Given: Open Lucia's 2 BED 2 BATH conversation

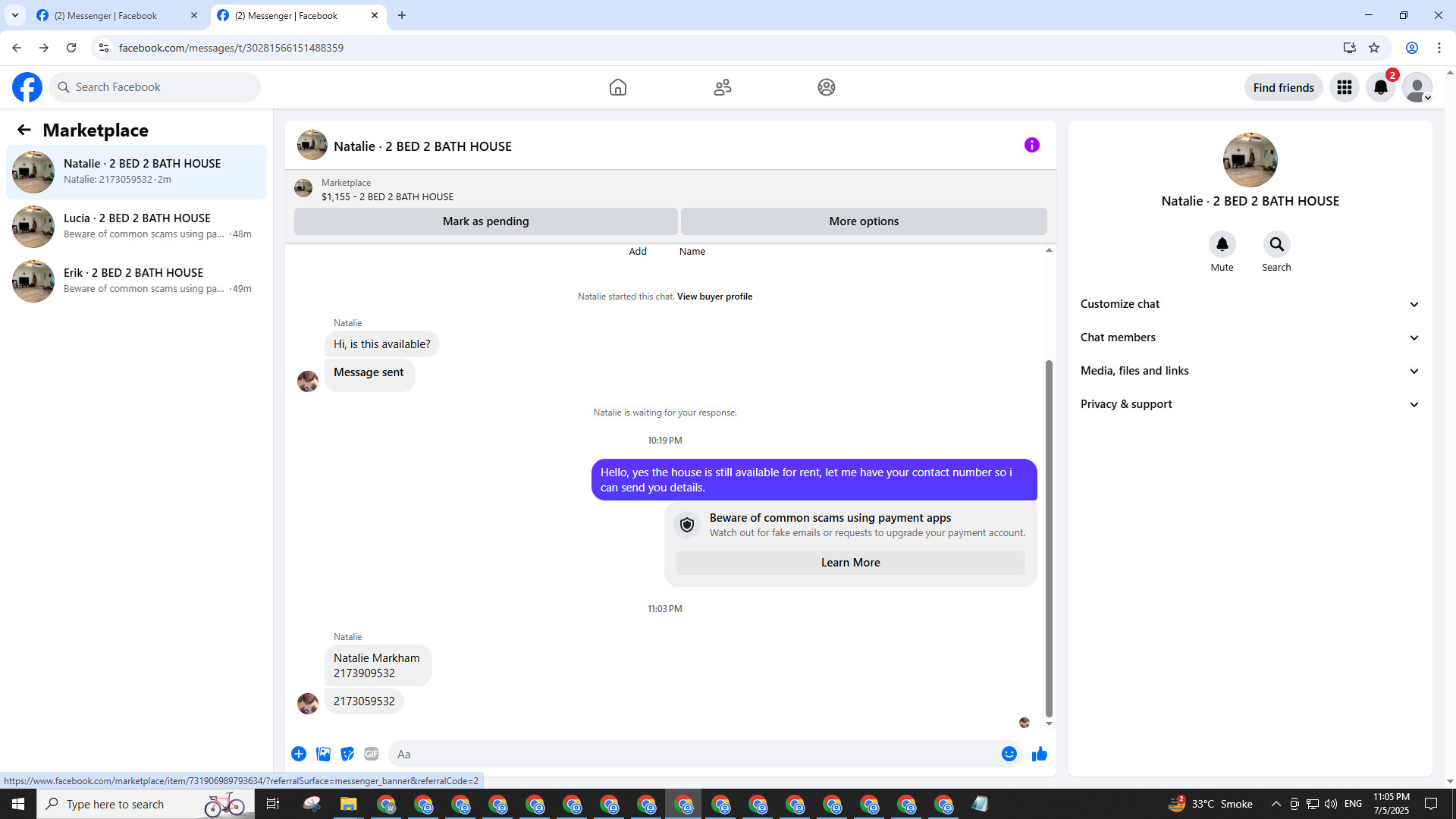Looking at the screenshot, I should pos(136,226).
